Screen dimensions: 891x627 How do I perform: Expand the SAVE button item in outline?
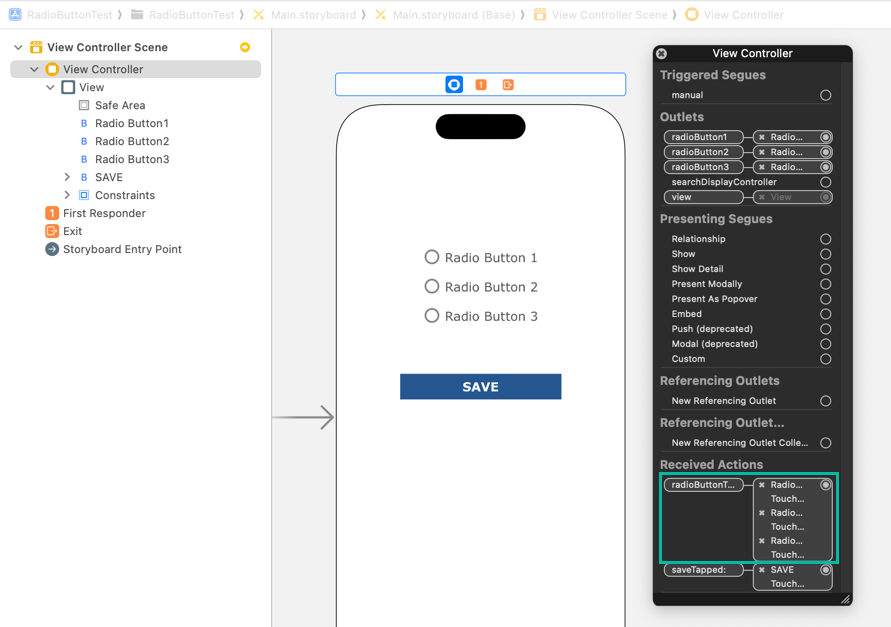[67, 177]
